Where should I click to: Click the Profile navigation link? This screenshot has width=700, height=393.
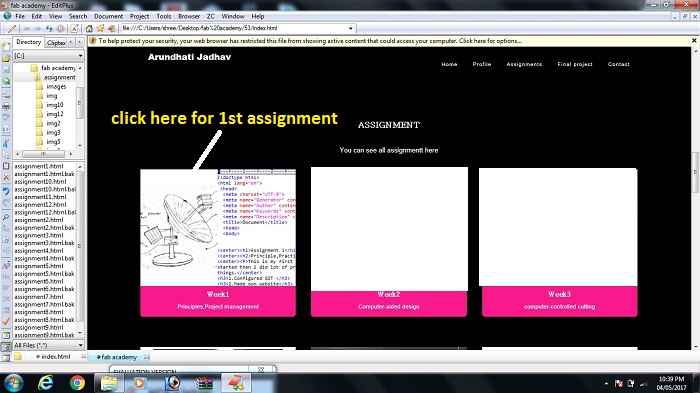tap(482, 64)
